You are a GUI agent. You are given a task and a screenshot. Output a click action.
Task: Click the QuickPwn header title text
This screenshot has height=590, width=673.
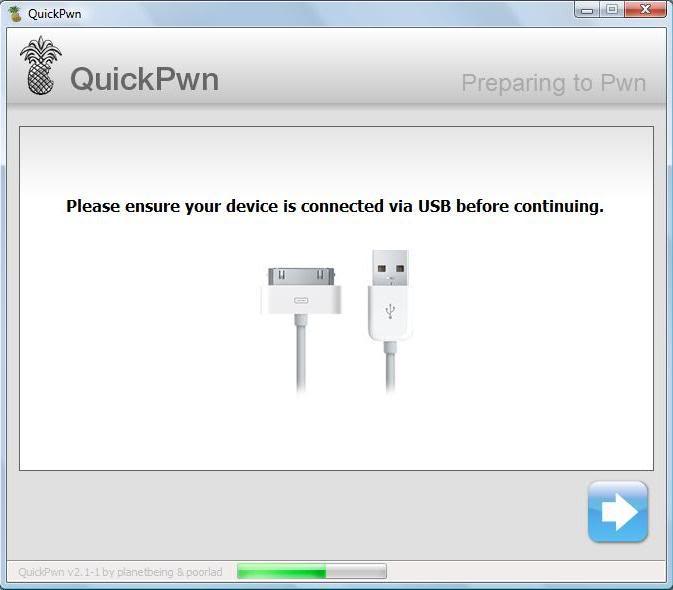(x=145, y=79)
